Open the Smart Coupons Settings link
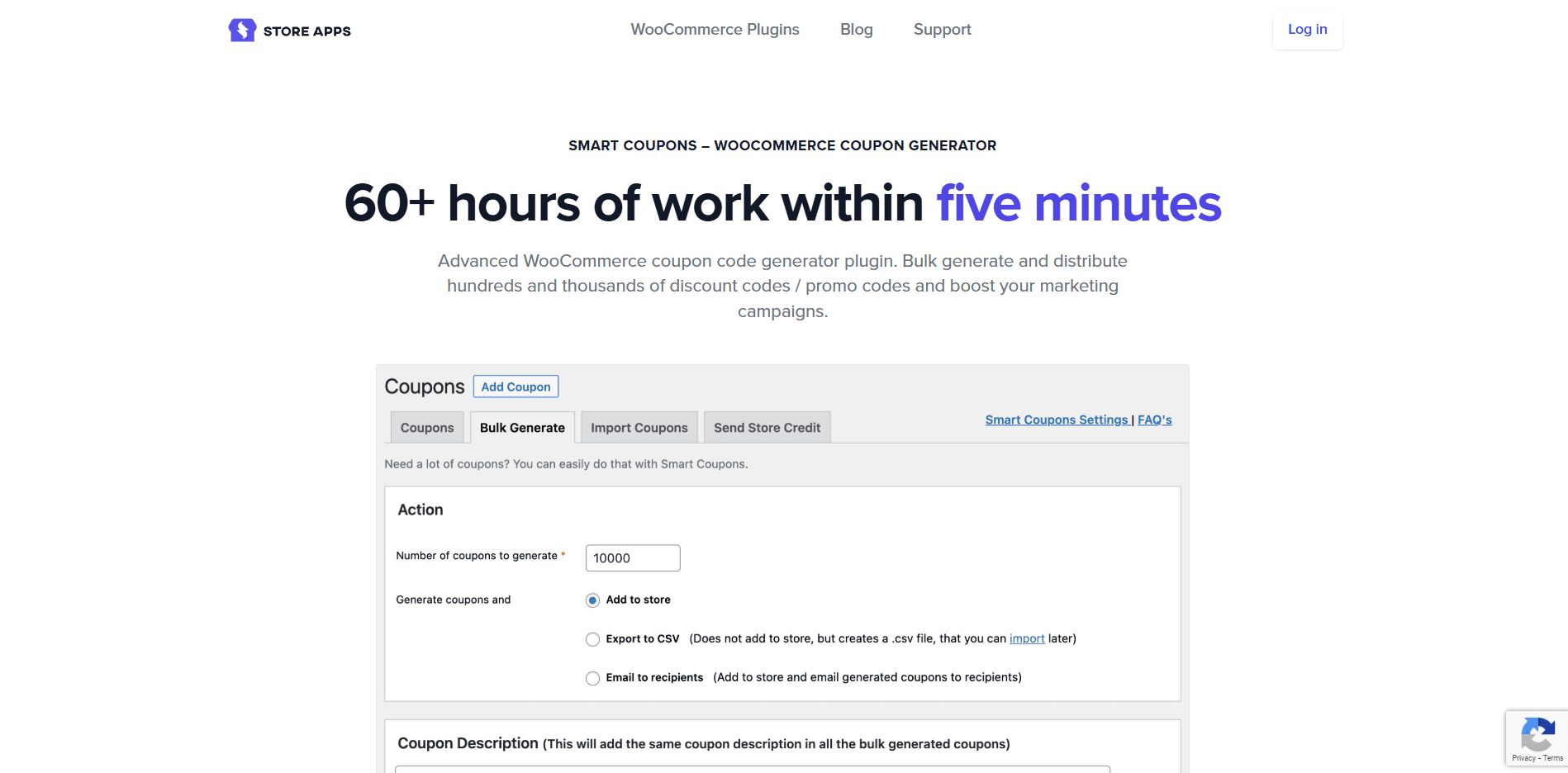 [x=1056, y=420]
